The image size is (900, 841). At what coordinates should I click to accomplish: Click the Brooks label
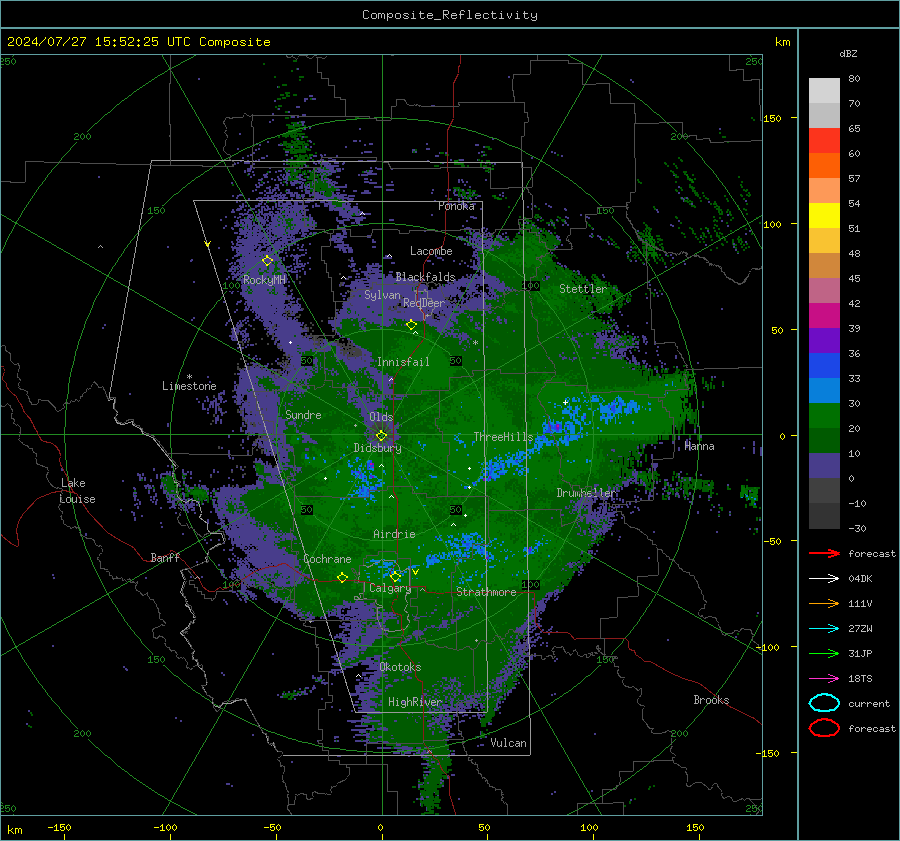pyautogui.click(x=711, y=700)
